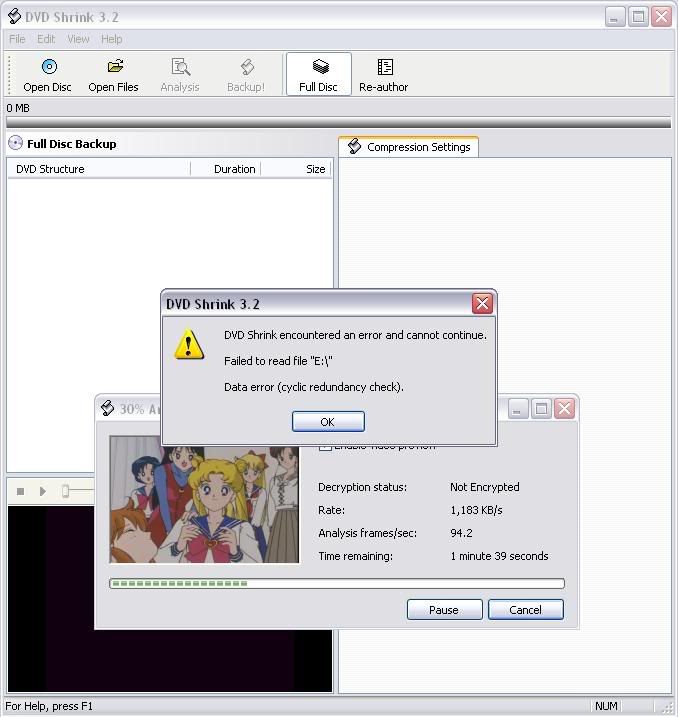The height and width of the screenshot is (717, 678).
Task: Switch to Re-author mode
Action: point(384,75)
